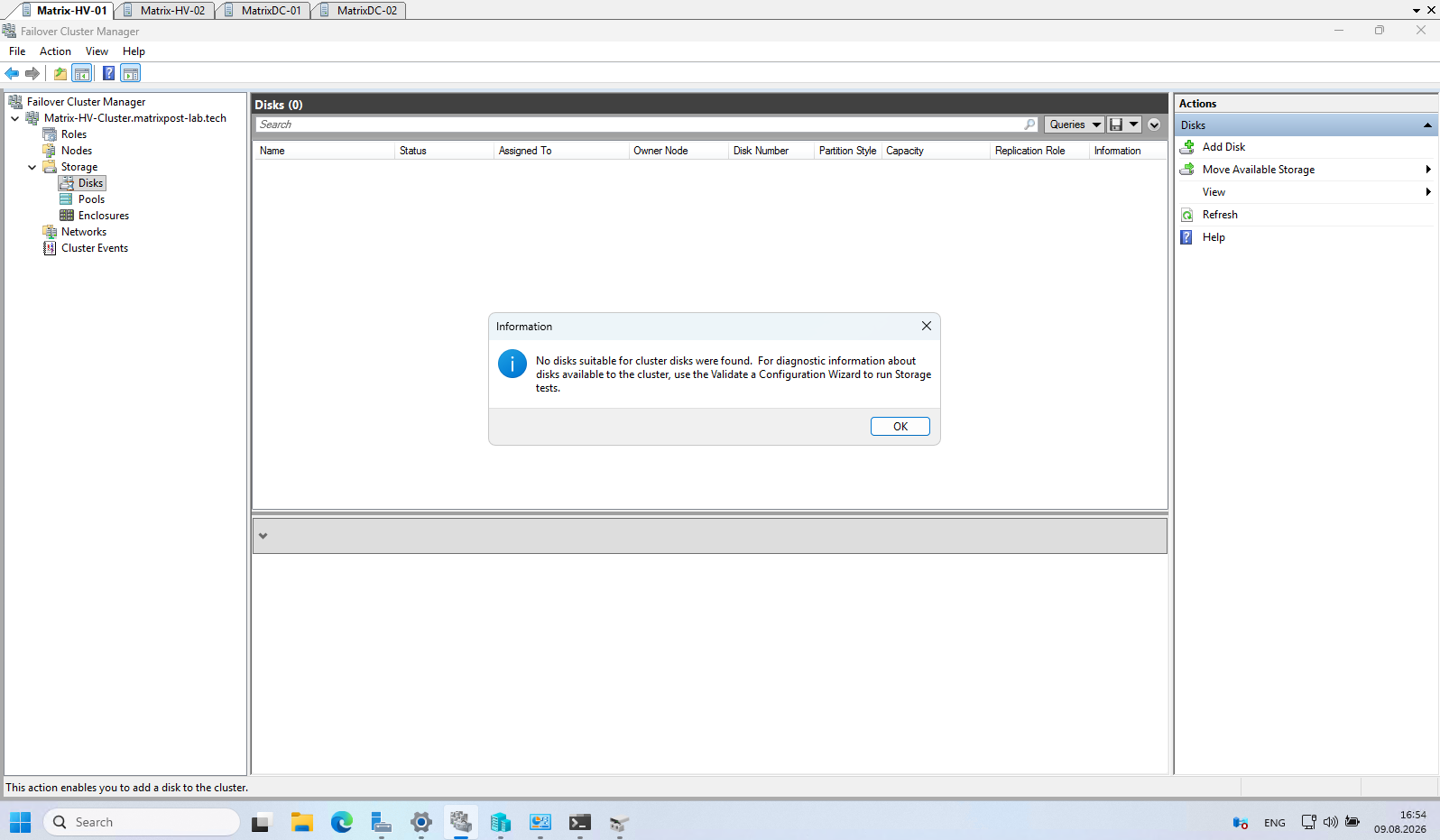Open the save query dropdown arrow
Image resolution: width=1440 pixels, height=840 pixels.
(1134, 125)
